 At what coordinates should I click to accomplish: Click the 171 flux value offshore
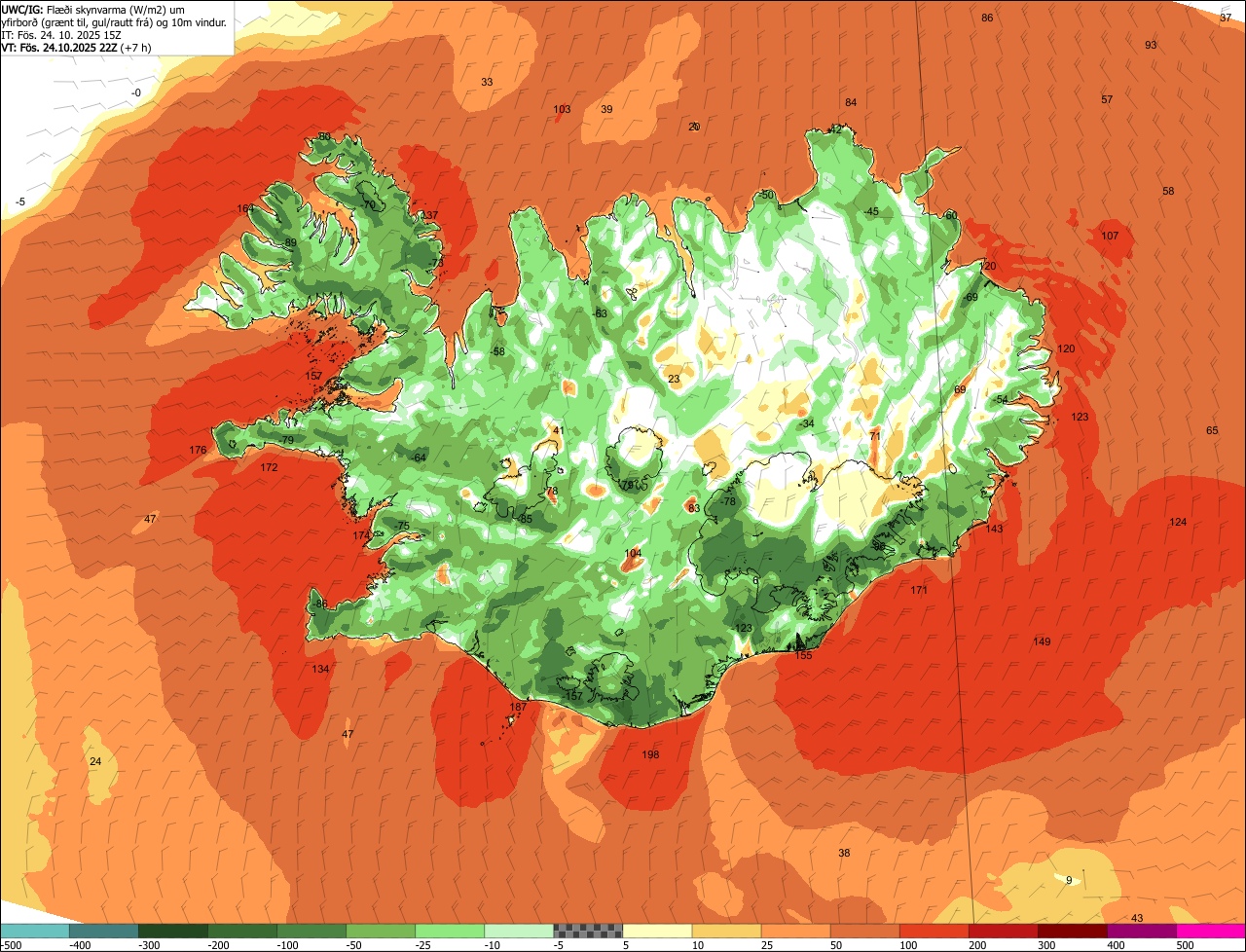coord(919,591)
